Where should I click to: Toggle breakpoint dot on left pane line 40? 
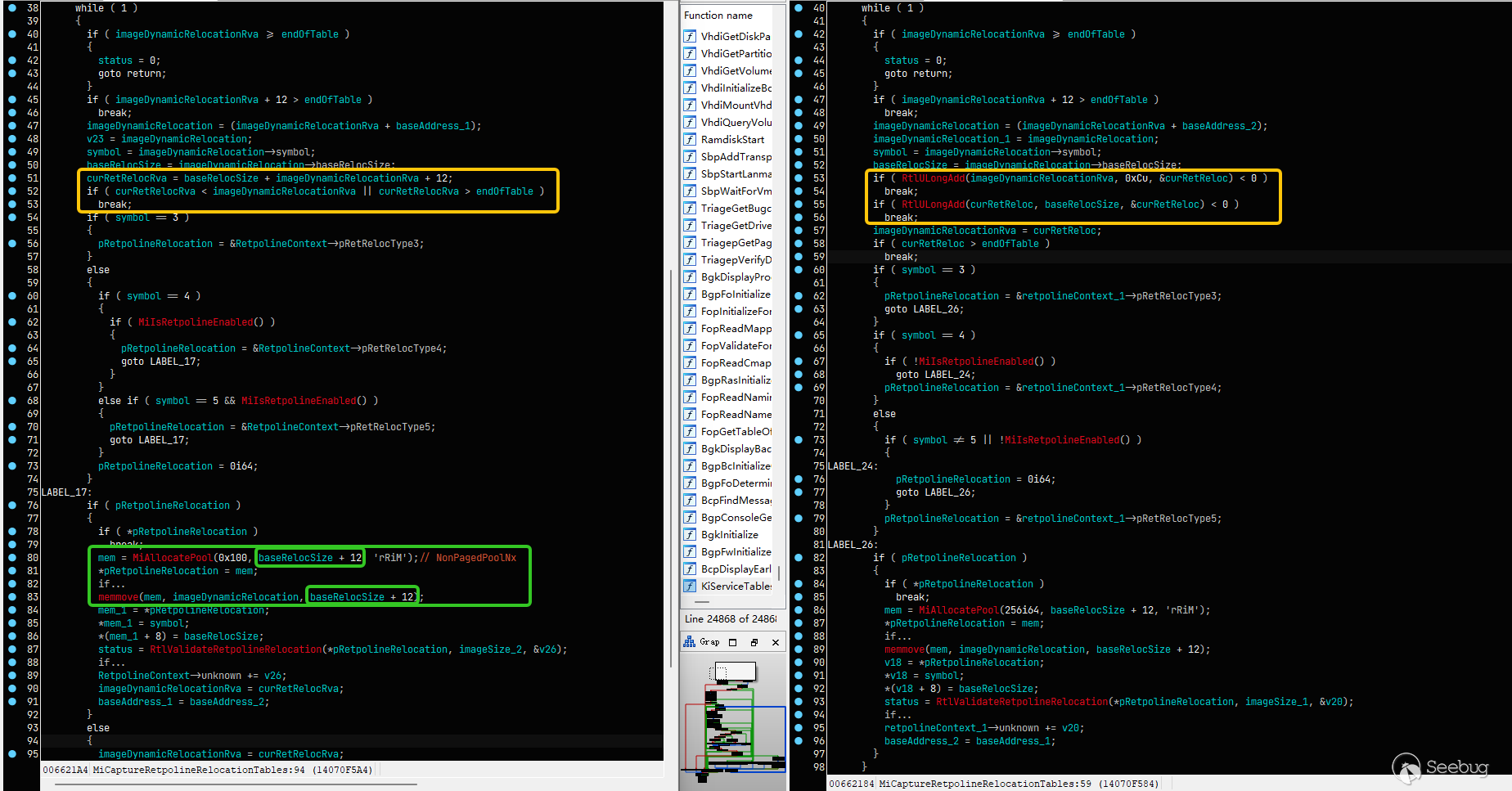(11, 34)
